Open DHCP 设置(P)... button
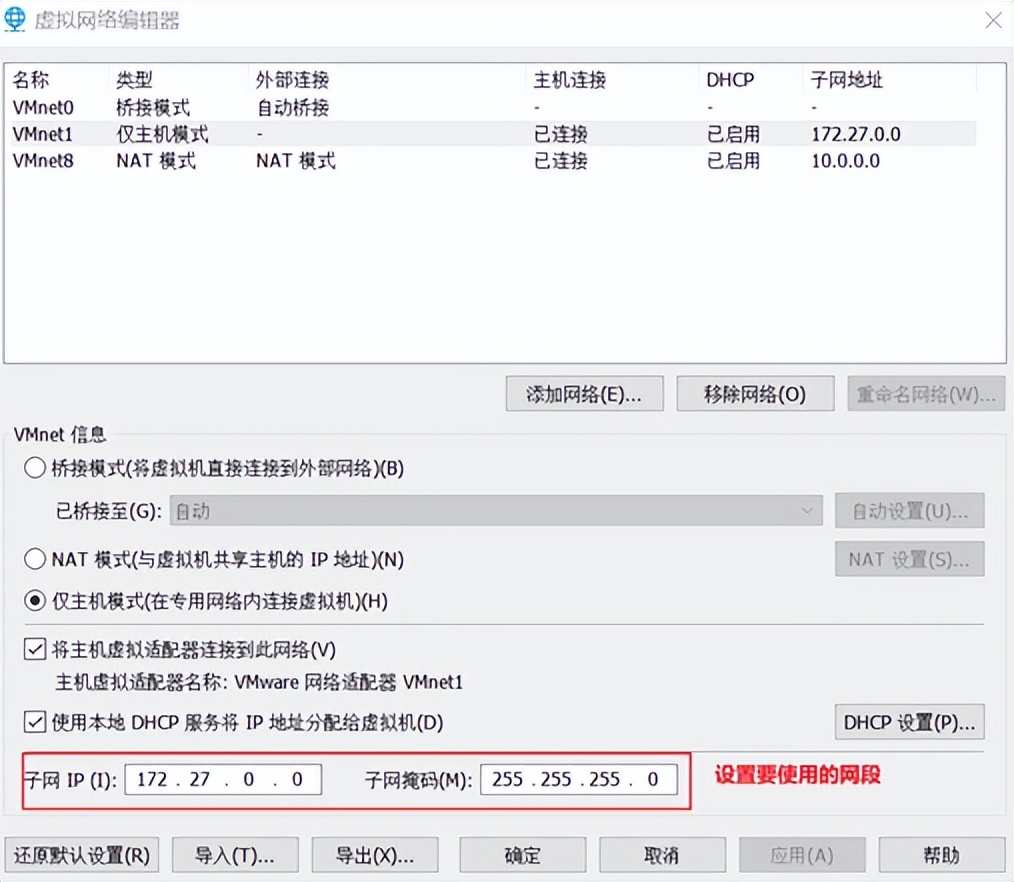The width and height of the screenshot is (1014, 882). 910,722
